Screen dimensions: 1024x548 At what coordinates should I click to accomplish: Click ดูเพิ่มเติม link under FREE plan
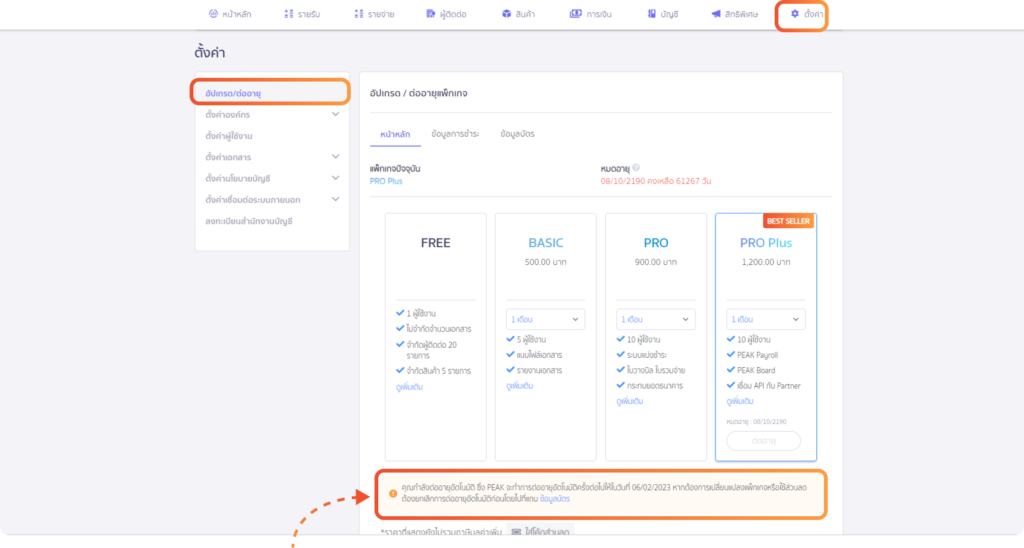coord(409,387)
